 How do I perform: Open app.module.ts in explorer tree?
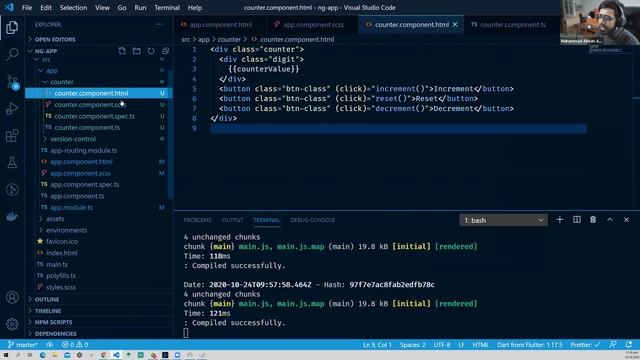click(71, 207)
